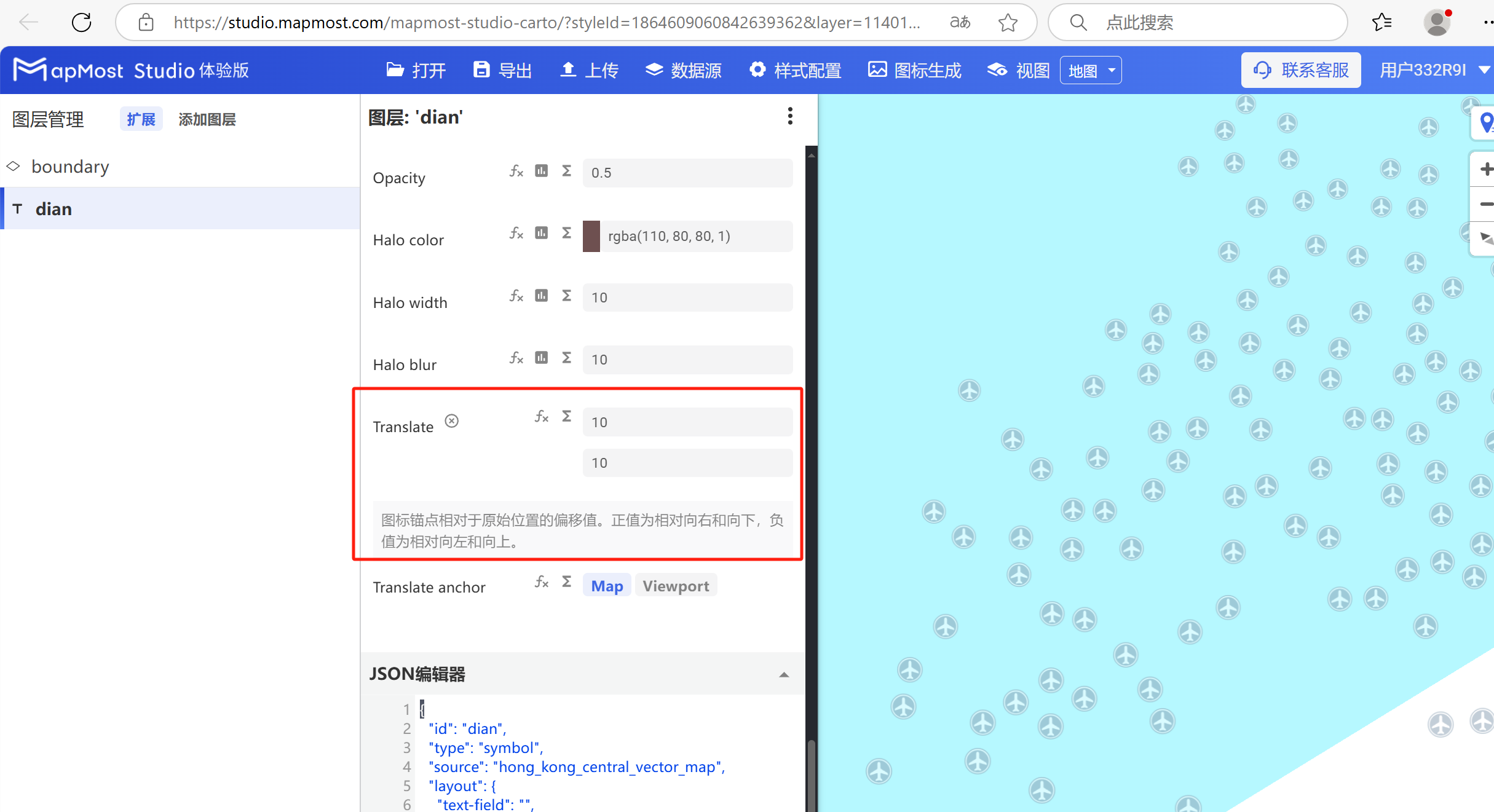The height and width of the screenshot is (812, 1494).
Task: Open the 数据源 panel
Action: [683, 70]
